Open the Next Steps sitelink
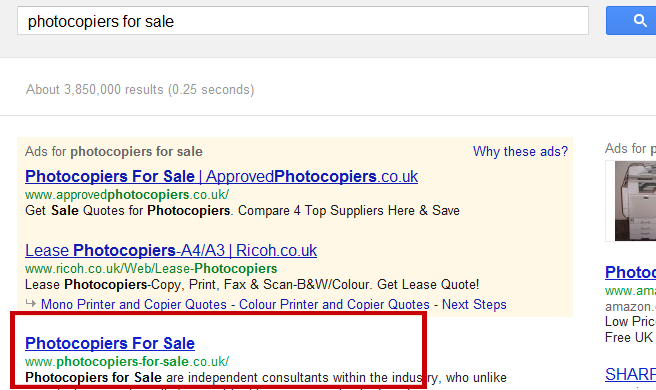The width and height of the screenshot is (656, 390). coord(474,304)
